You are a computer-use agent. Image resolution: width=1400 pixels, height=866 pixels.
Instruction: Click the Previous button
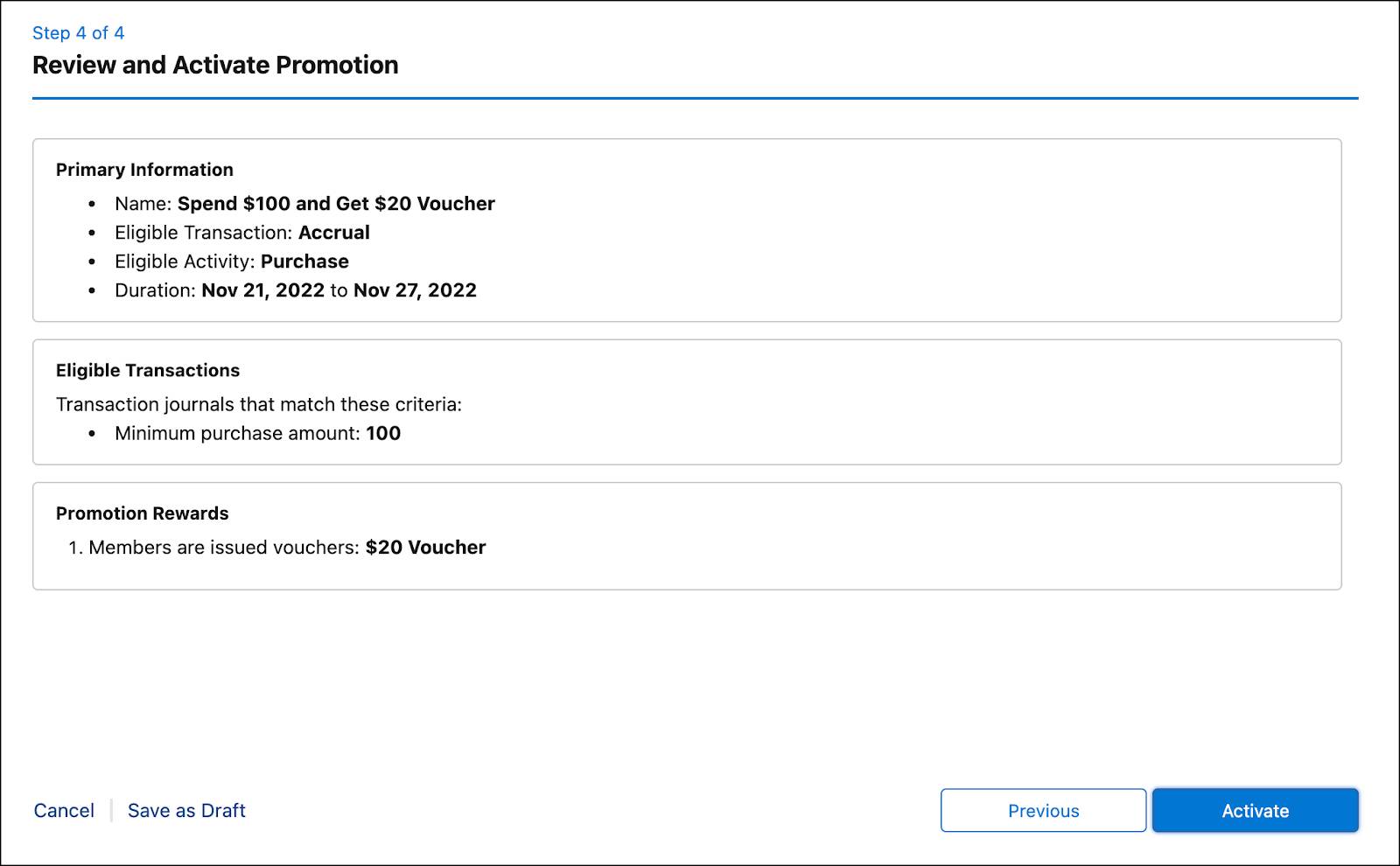pos(1043,810)
